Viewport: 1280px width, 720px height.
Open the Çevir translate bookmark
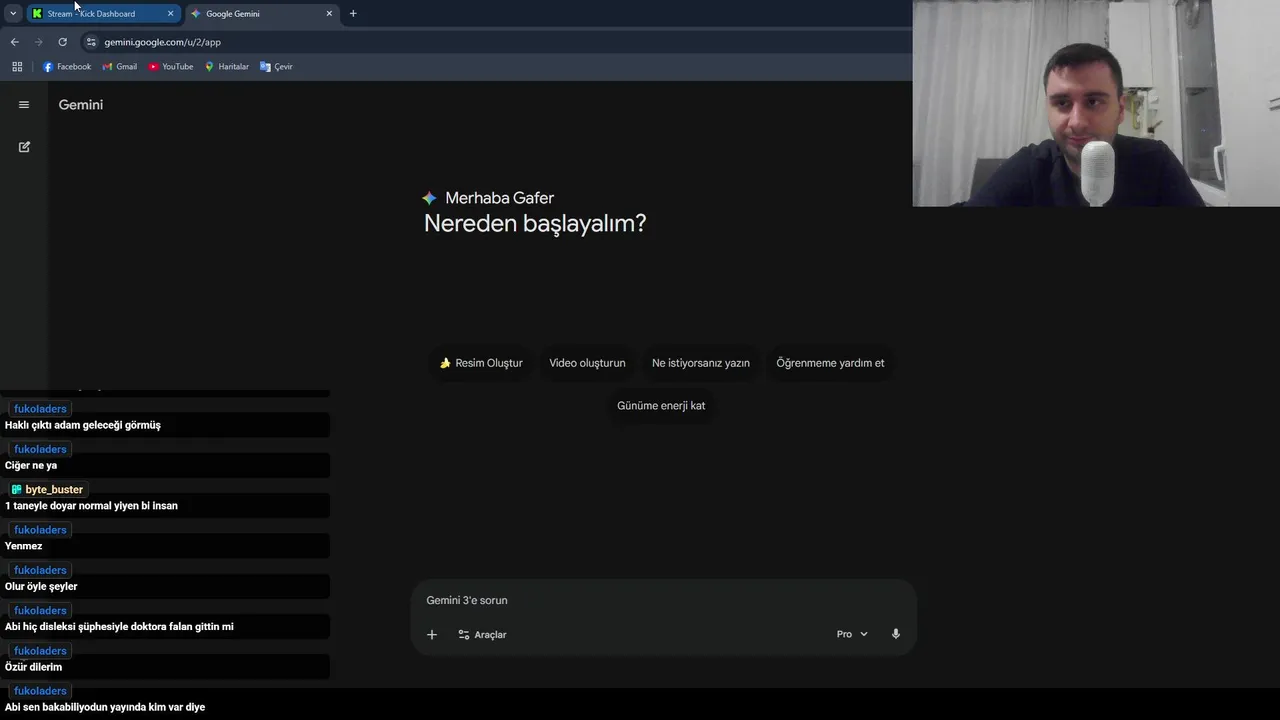[x=276, y=67]
